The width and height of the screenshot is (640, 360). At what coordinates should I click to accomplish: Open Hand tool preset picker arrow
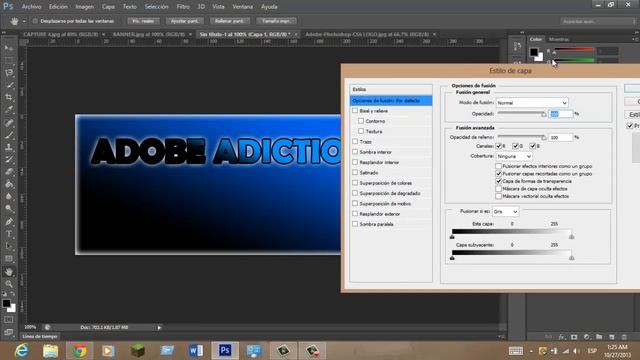24,21
